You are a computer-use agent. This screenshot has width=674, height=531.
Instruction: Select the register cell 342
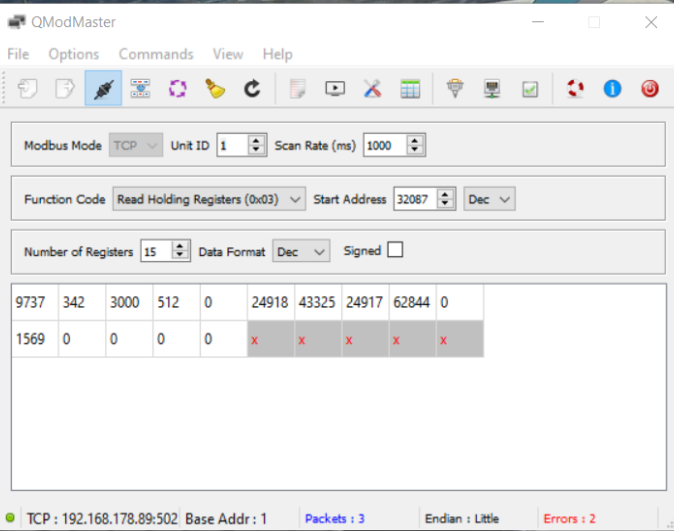click(x=82, y=302)
